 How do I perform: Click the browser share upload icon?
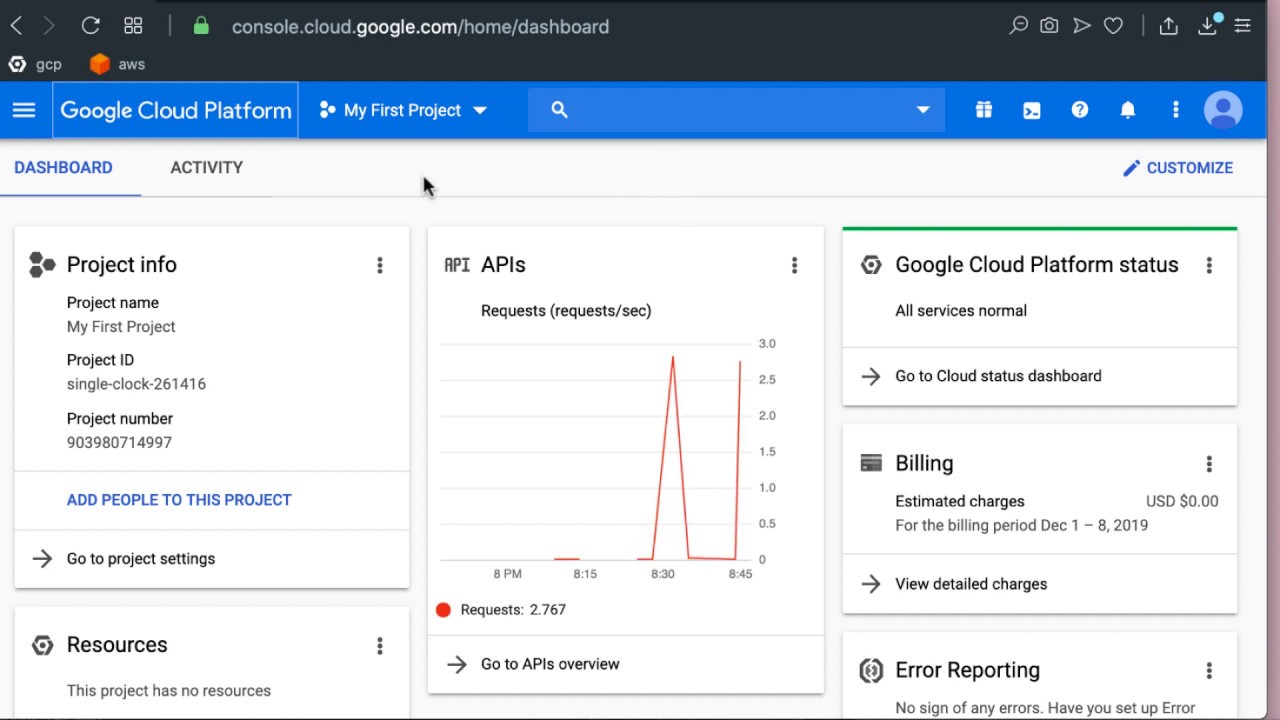click(x=1168, y=26)
